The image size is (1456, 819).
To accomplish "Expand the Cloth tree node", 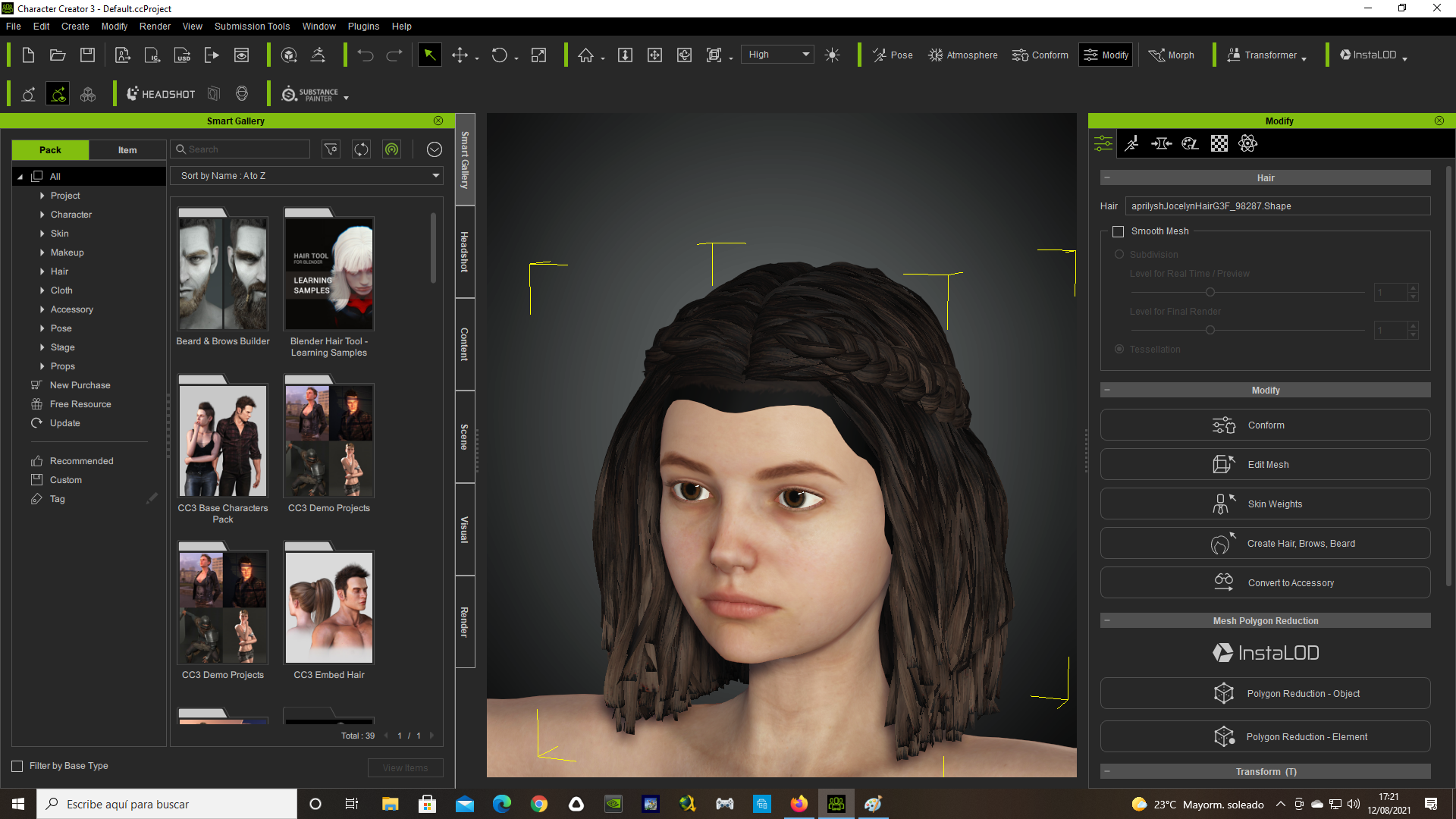I will (42, 290).
